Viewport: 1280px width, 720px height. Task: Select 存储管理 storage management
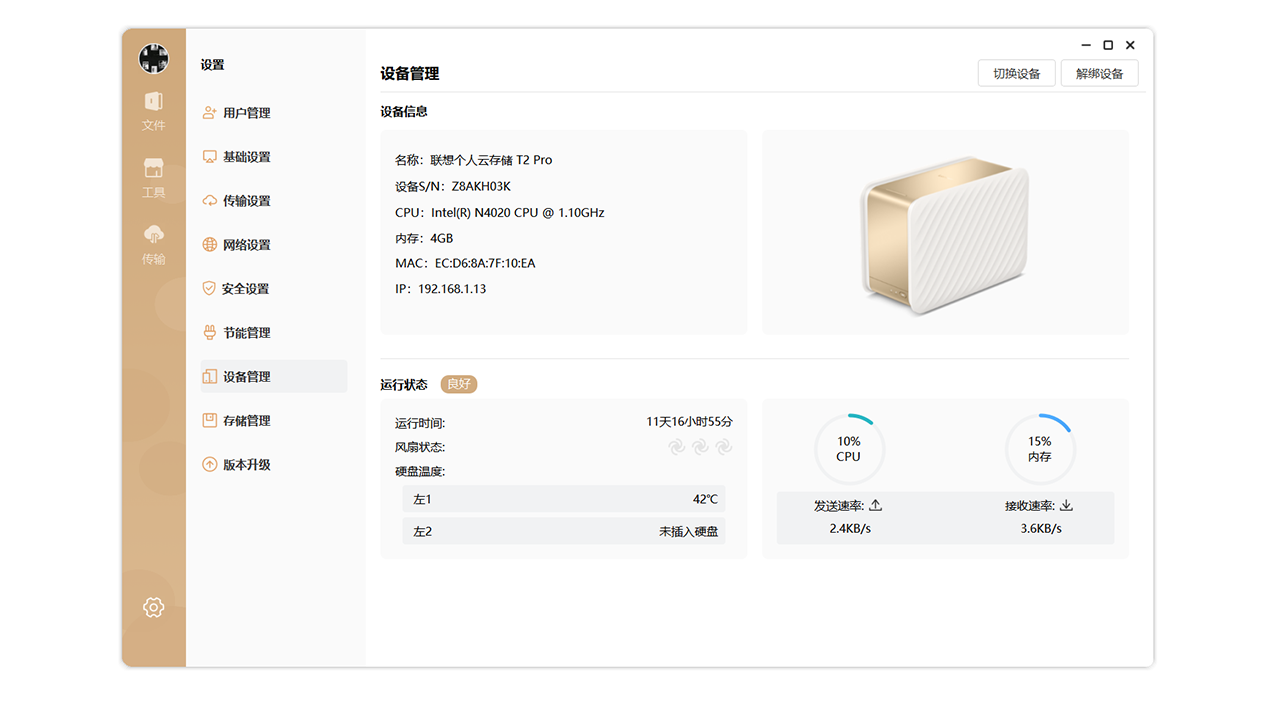pyautogui.click(x=246, y=420)
